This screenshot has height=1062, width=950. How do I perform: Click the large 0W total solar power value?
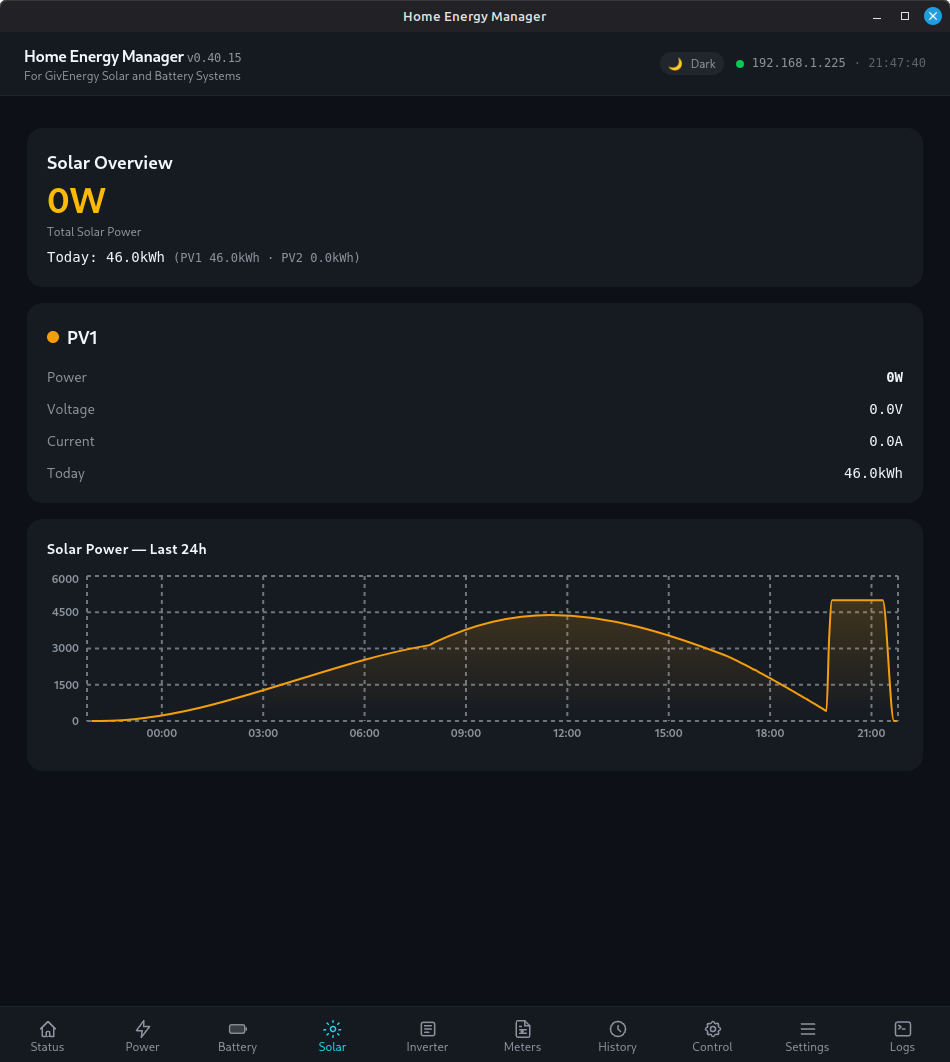point(76,200)
